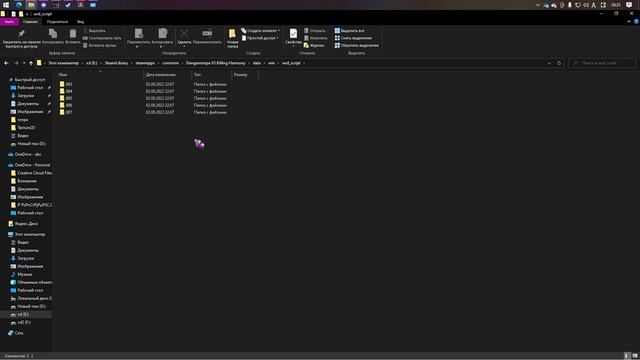Image resolution: width=640 pixels, height=360 pixels.
Task: Click Выделить все (Select all)
Action: (349, 31)
